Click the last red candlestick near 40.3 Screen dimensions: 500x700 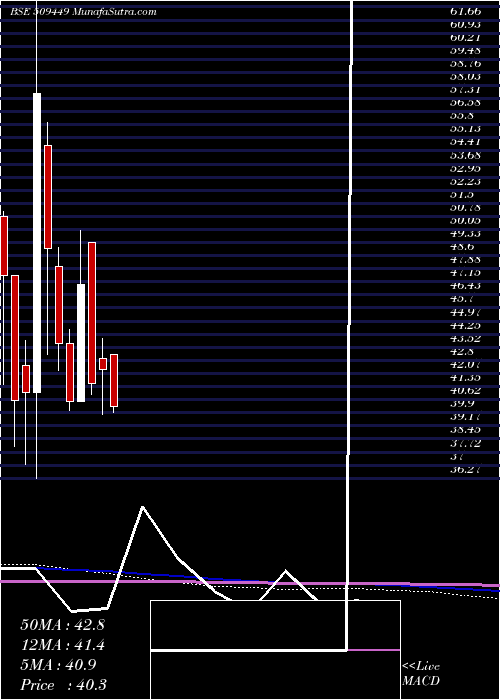(x=114, y=380)
